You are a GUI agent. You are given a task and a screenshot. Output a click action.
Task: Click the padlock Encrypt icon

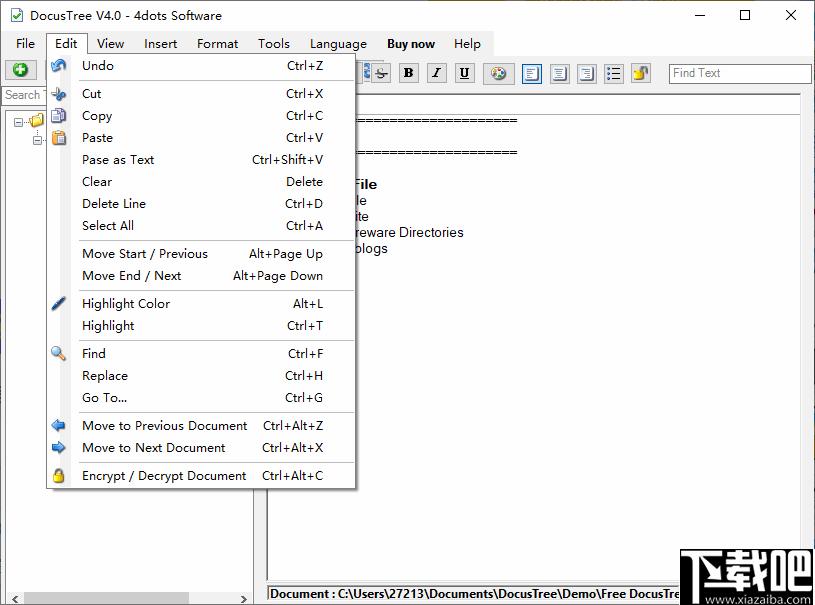[x=59, y=475]
